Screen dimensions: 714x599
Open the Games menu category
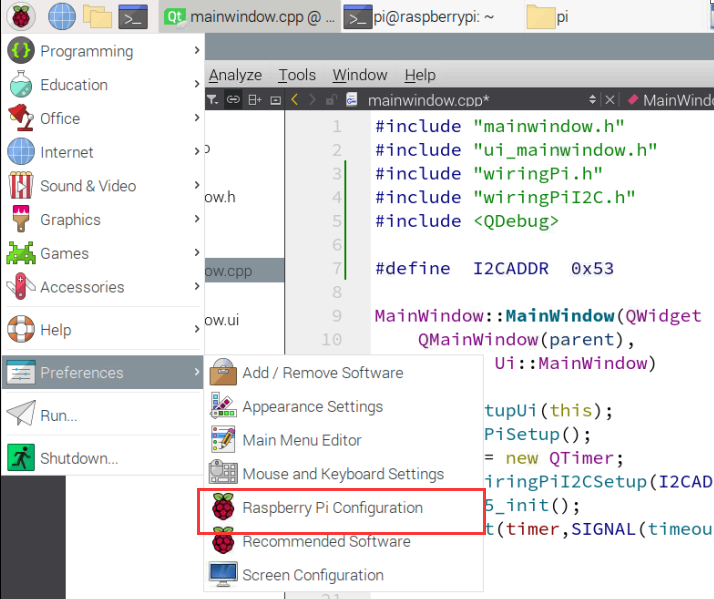coord(103,253)
